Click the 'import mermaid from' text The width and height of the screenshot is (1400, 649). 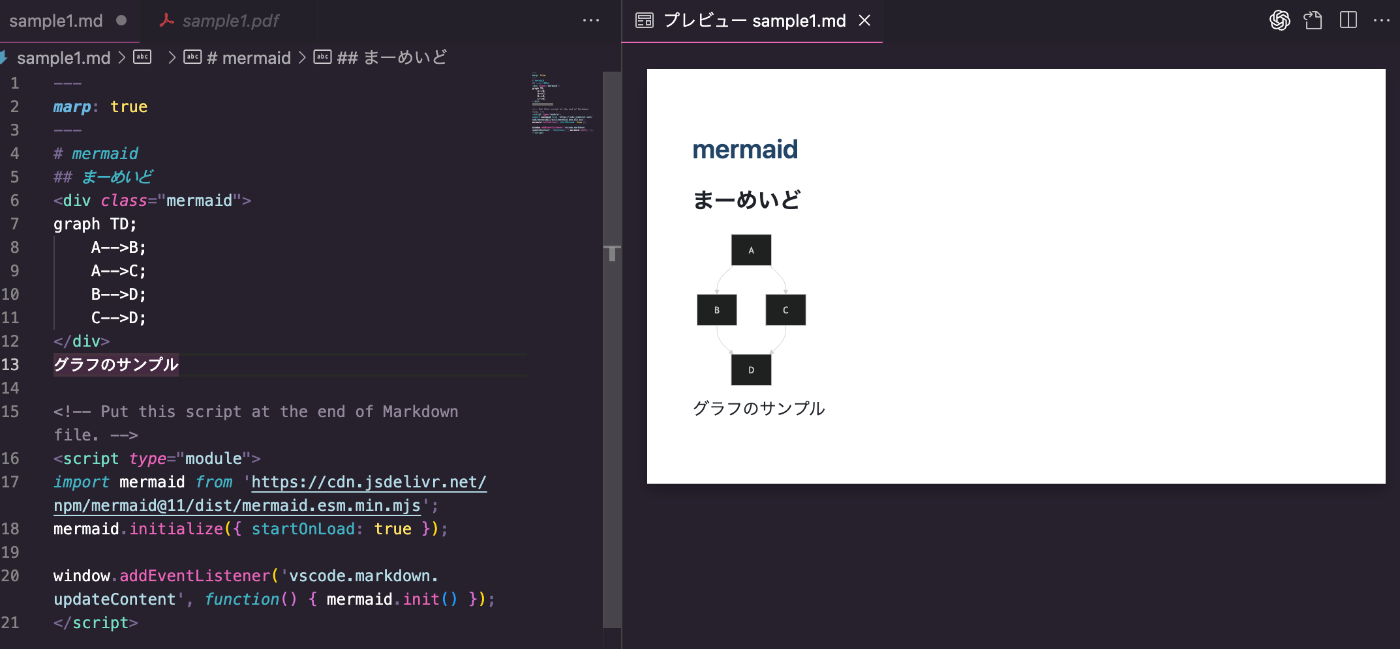tap(143, 482)
